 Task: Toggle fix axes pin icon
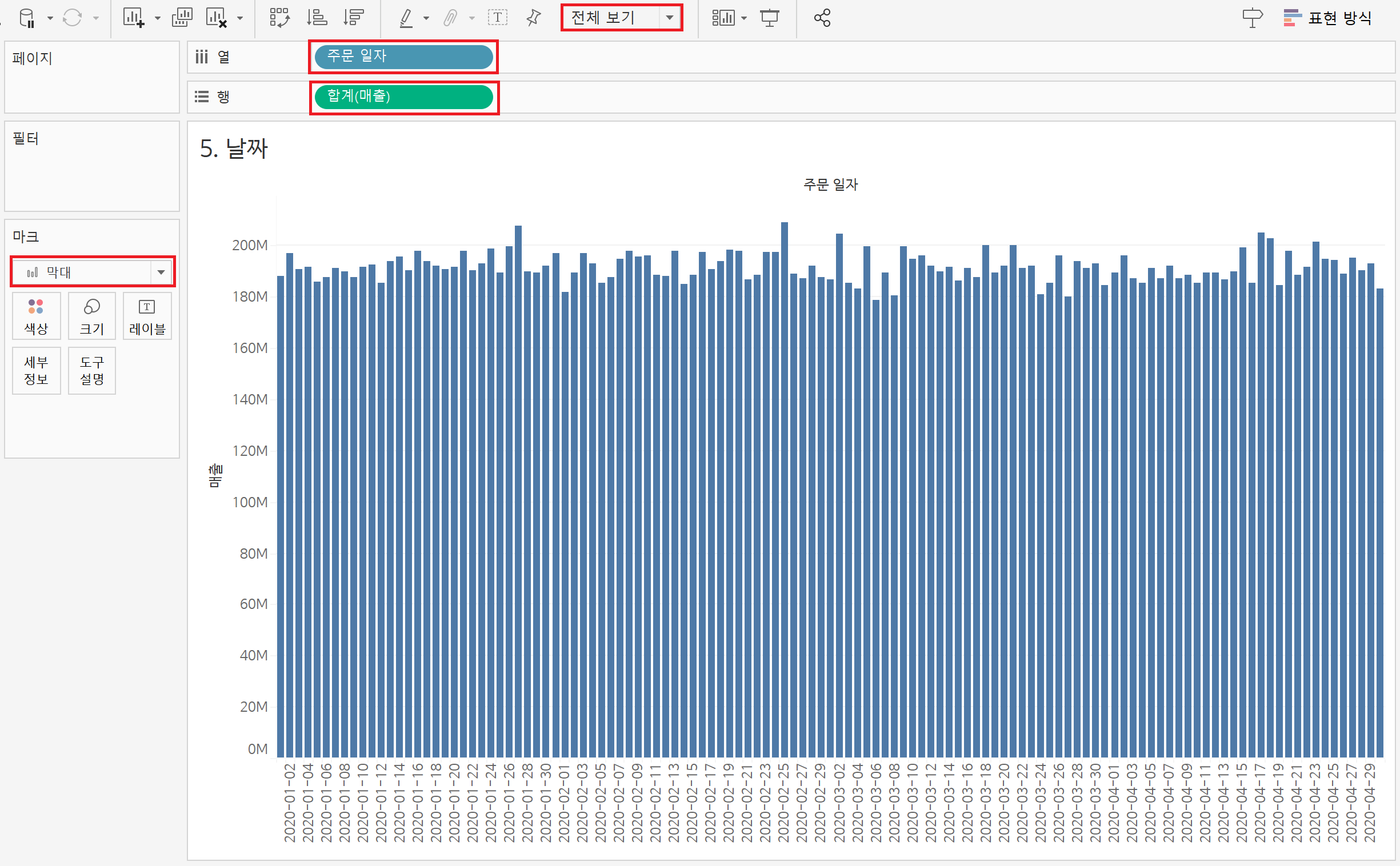point(533,18)
